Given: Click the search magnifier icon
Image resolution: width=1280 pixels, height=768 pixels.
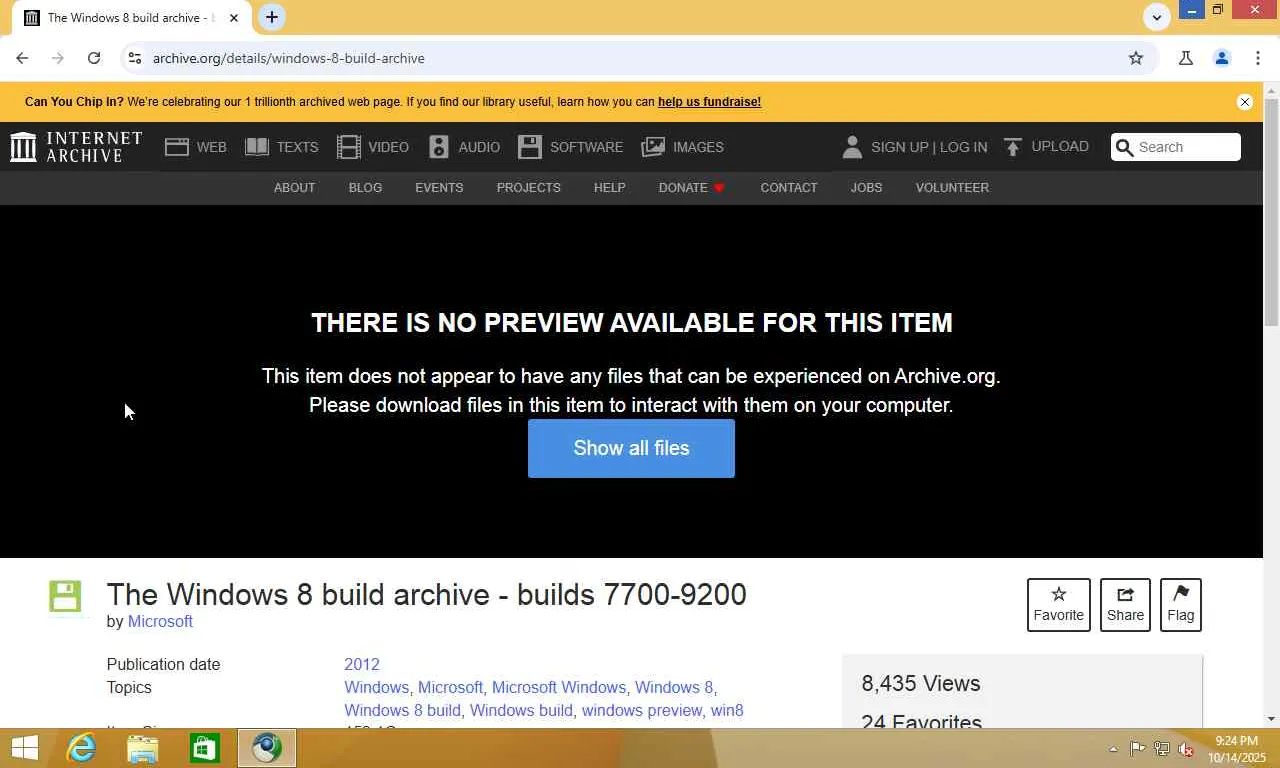Looking at the screenshot, I should tap(1125, 148).
